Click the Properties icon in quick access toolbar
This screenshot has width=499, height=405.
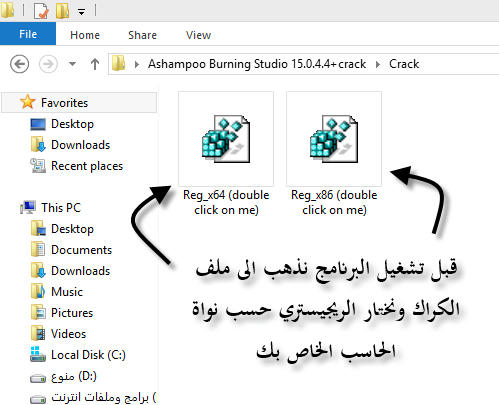(x=41, y=10)
